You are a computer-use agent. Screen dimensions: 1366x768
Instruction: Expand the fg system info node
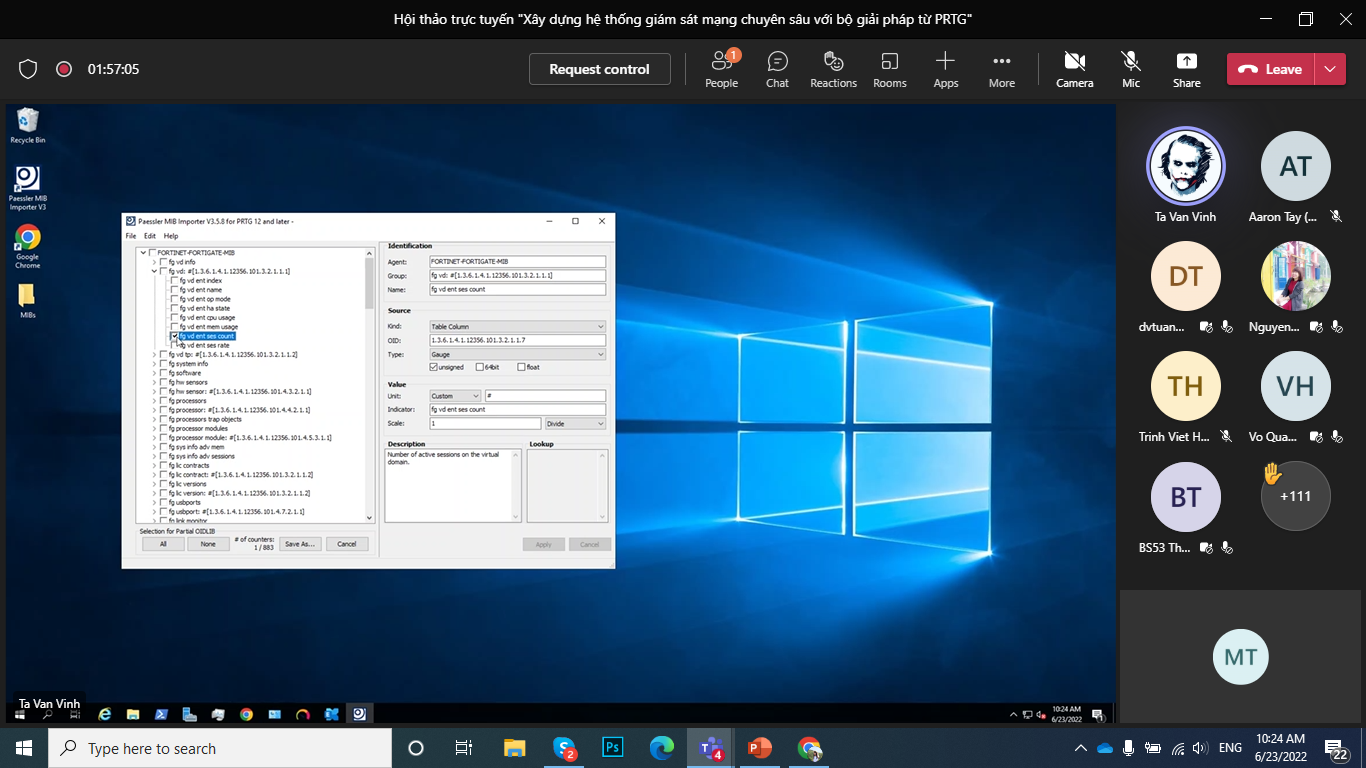point(154,364)
